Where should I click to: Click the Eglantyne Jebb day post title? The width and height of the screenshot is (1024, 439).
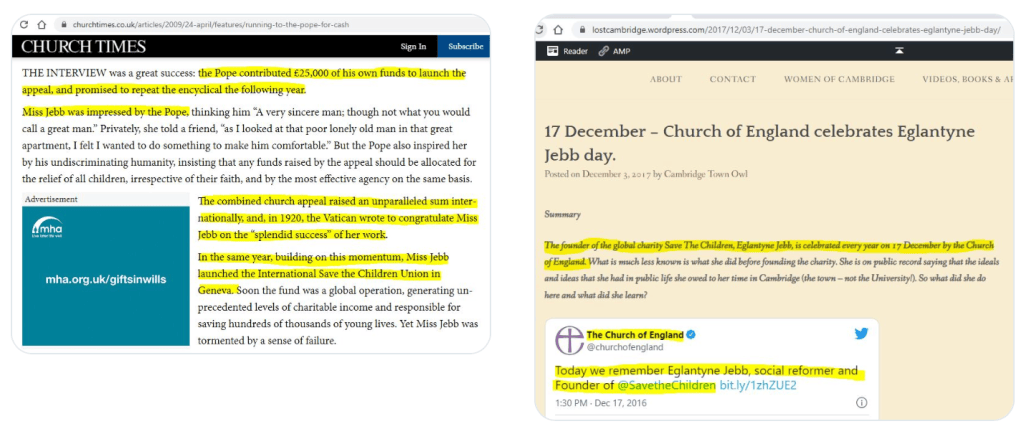coord(760,144)
